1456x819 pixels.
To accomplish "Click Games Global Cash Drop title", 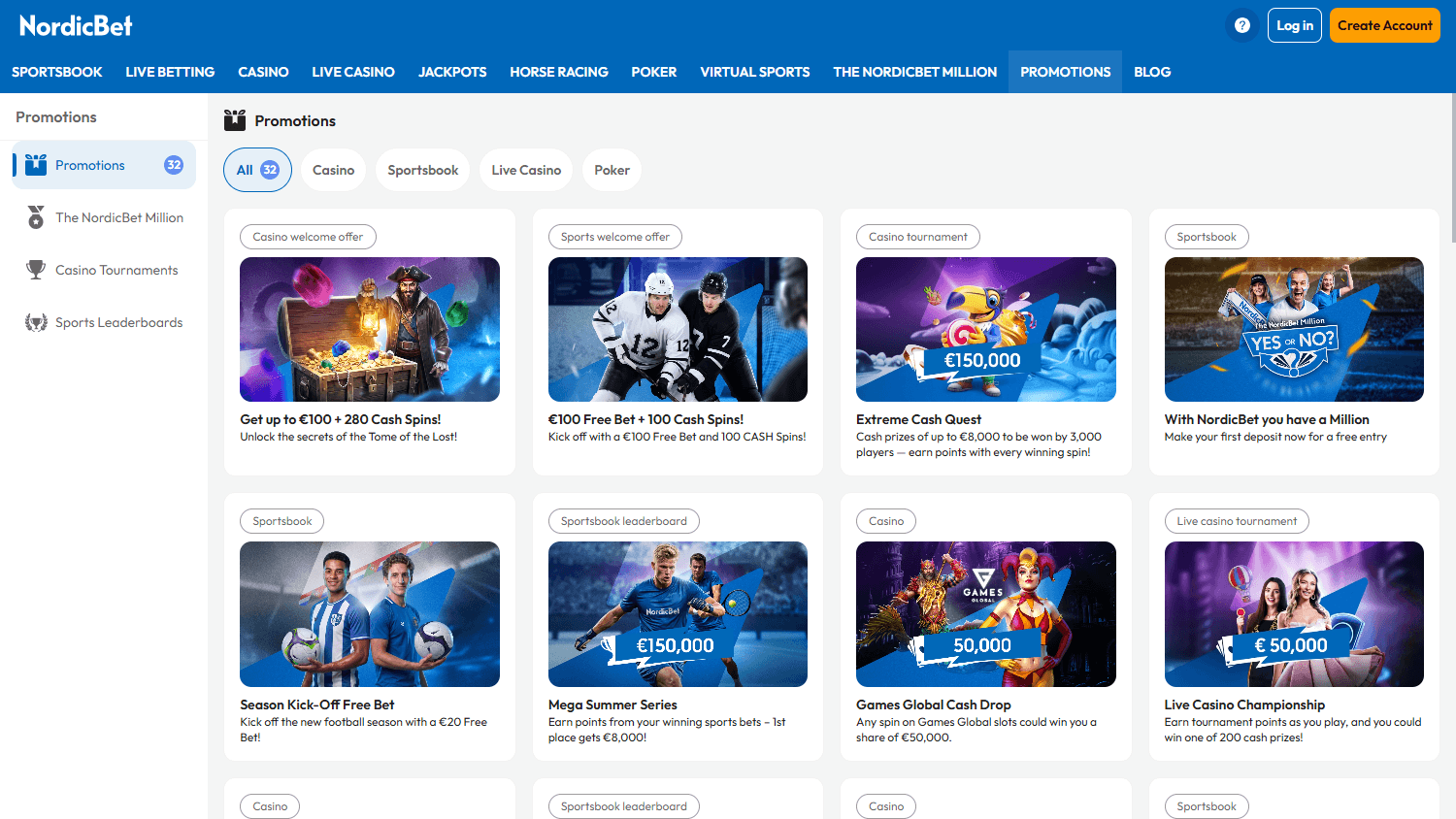I will tap(934, 704).
